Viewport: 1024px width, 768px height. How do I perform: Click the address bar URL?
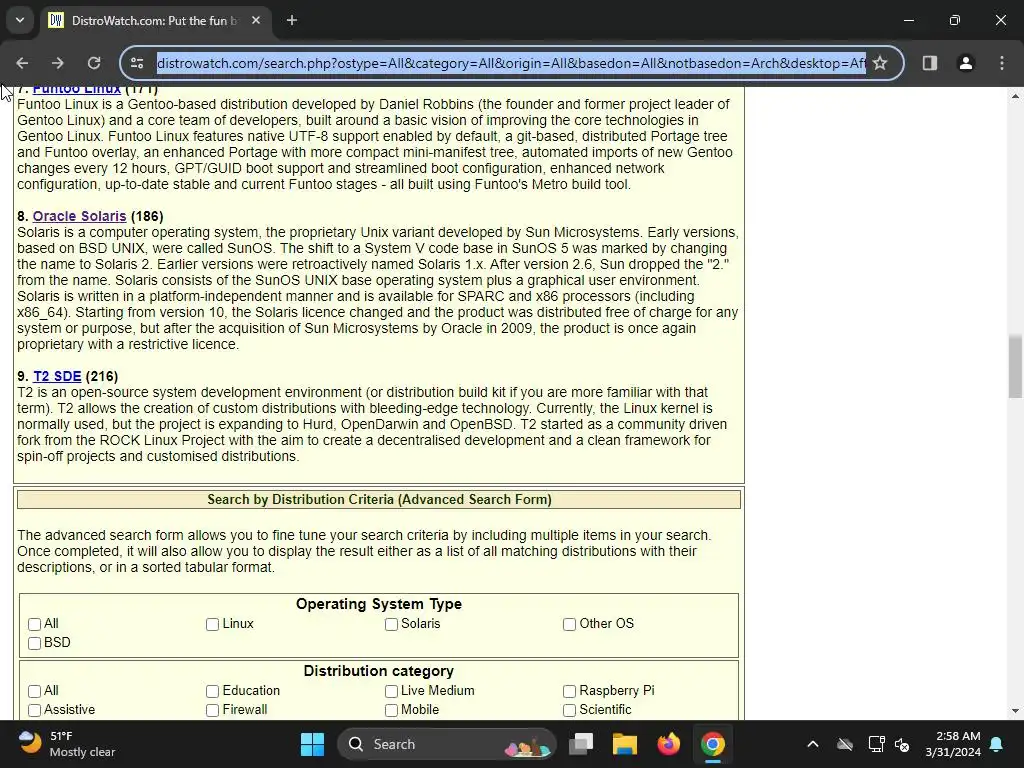(511, 63)
